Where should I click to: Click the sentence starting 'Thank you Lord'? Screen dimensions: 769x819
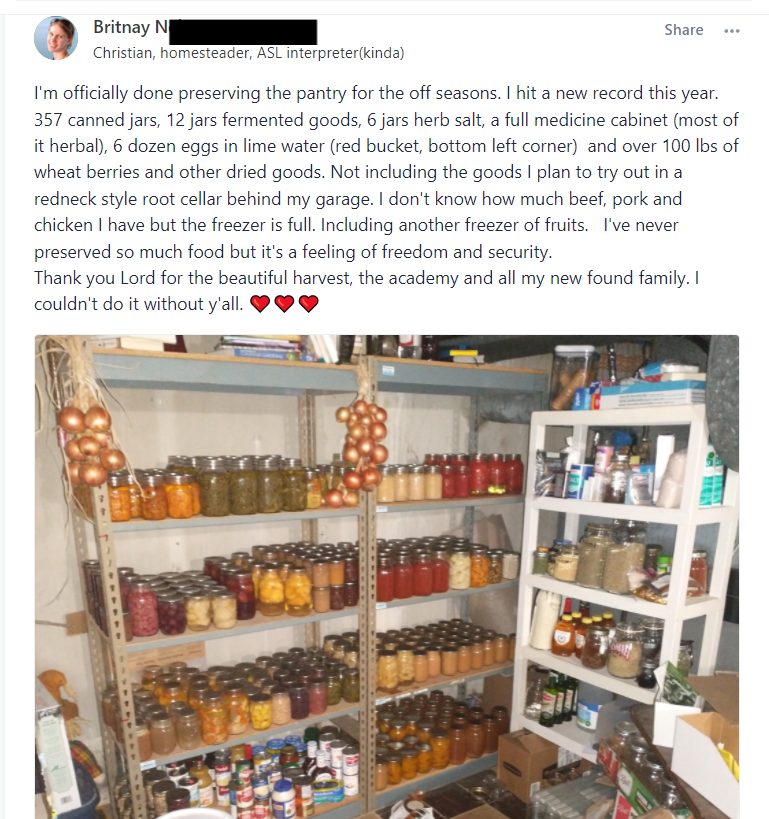point(367,278)
